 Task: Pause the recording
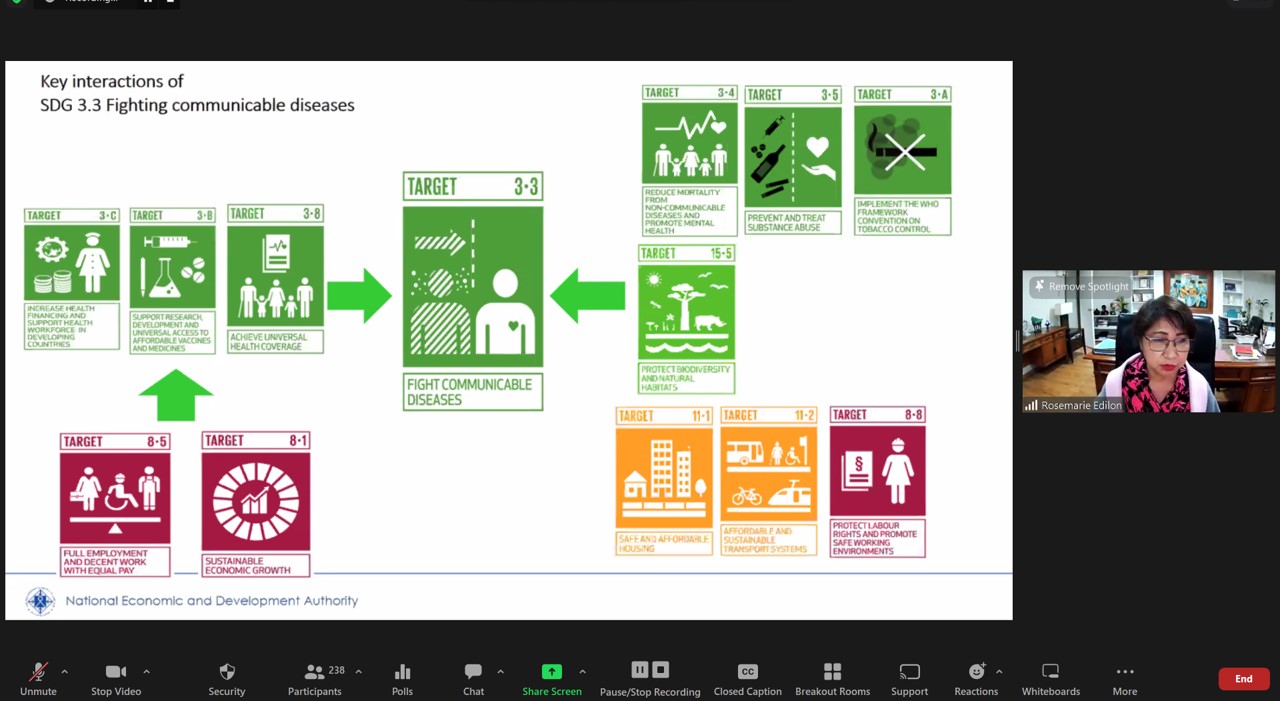click(639, 670)
